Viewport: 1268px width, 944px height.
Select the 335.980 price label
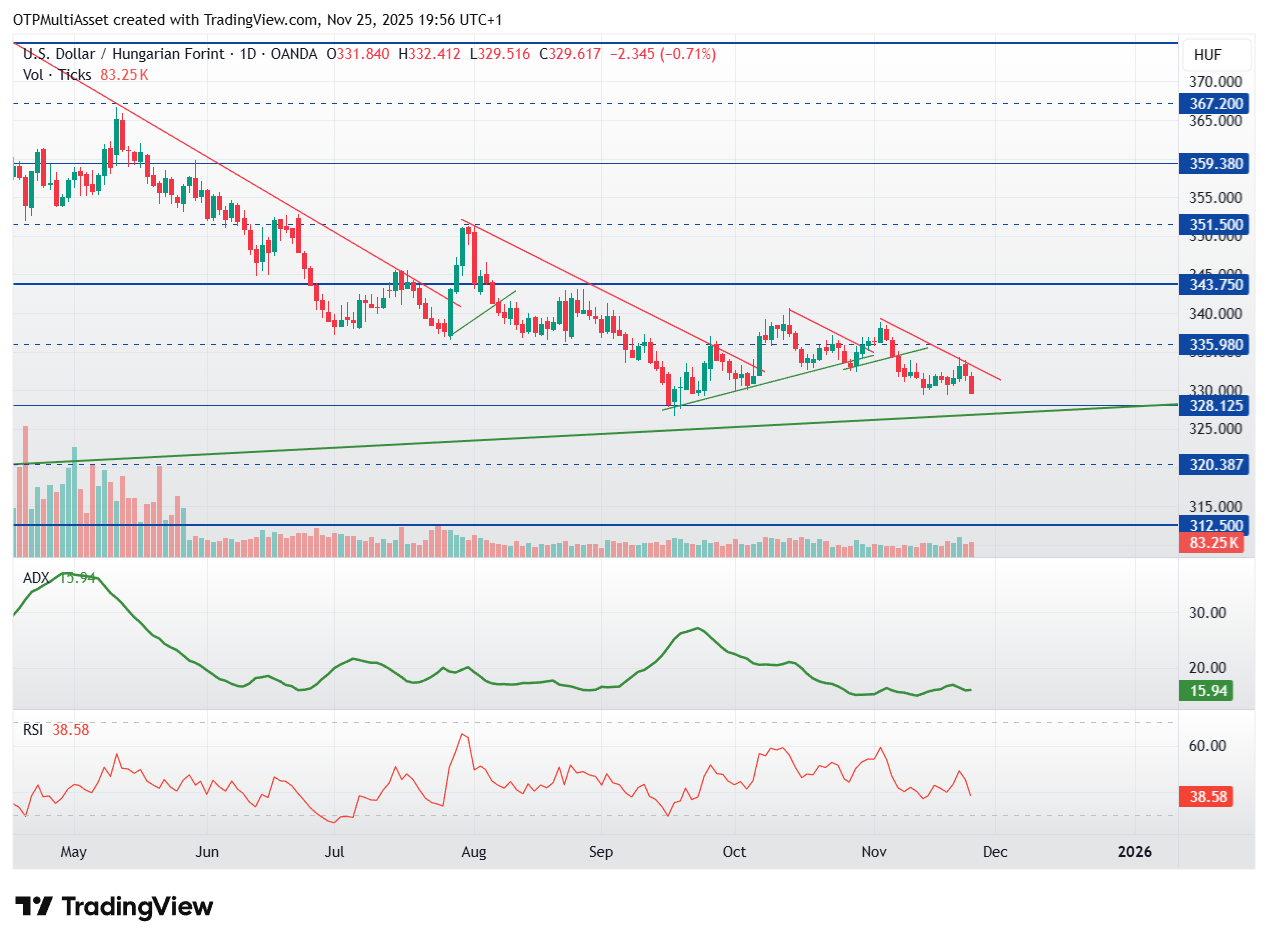tap(1215, 345)
